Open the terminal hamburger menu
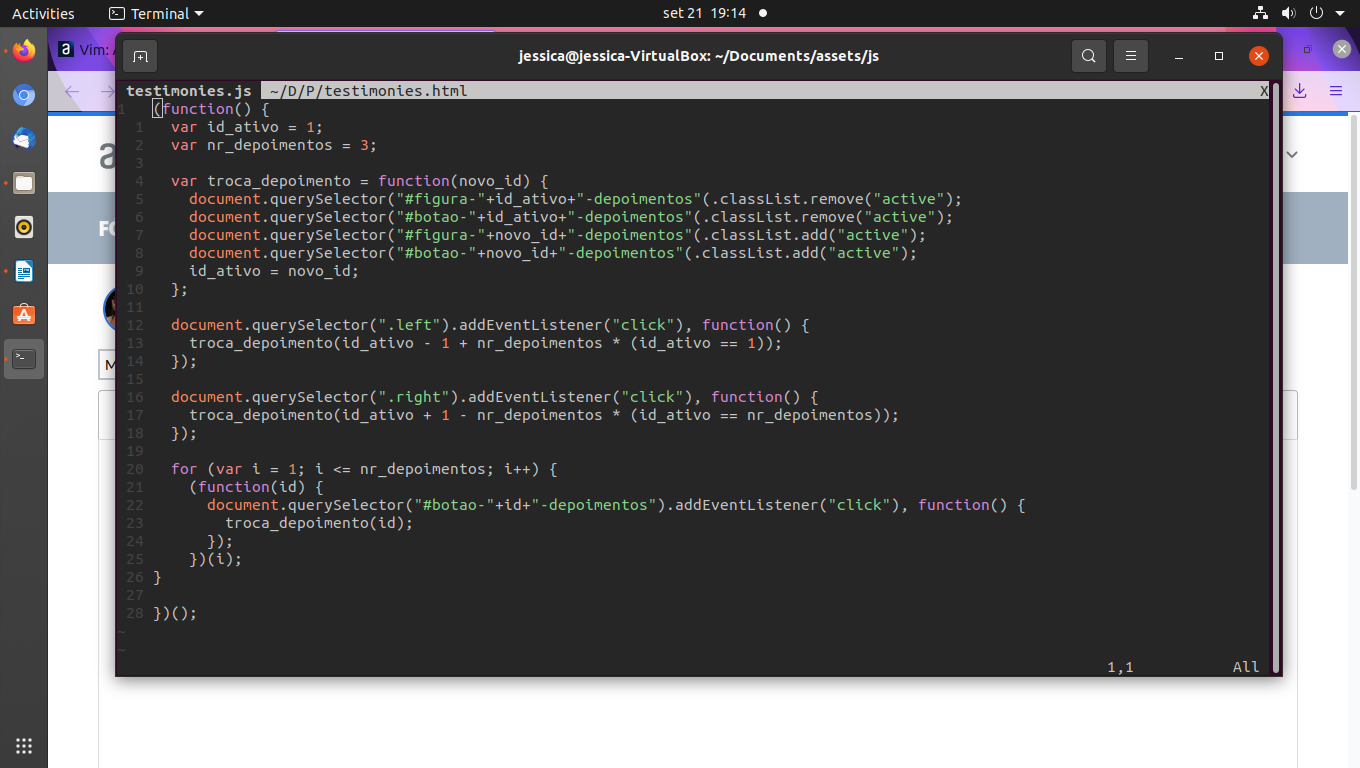Image resolution: width=1360 pixels, height=768 pixels. 1131,56
